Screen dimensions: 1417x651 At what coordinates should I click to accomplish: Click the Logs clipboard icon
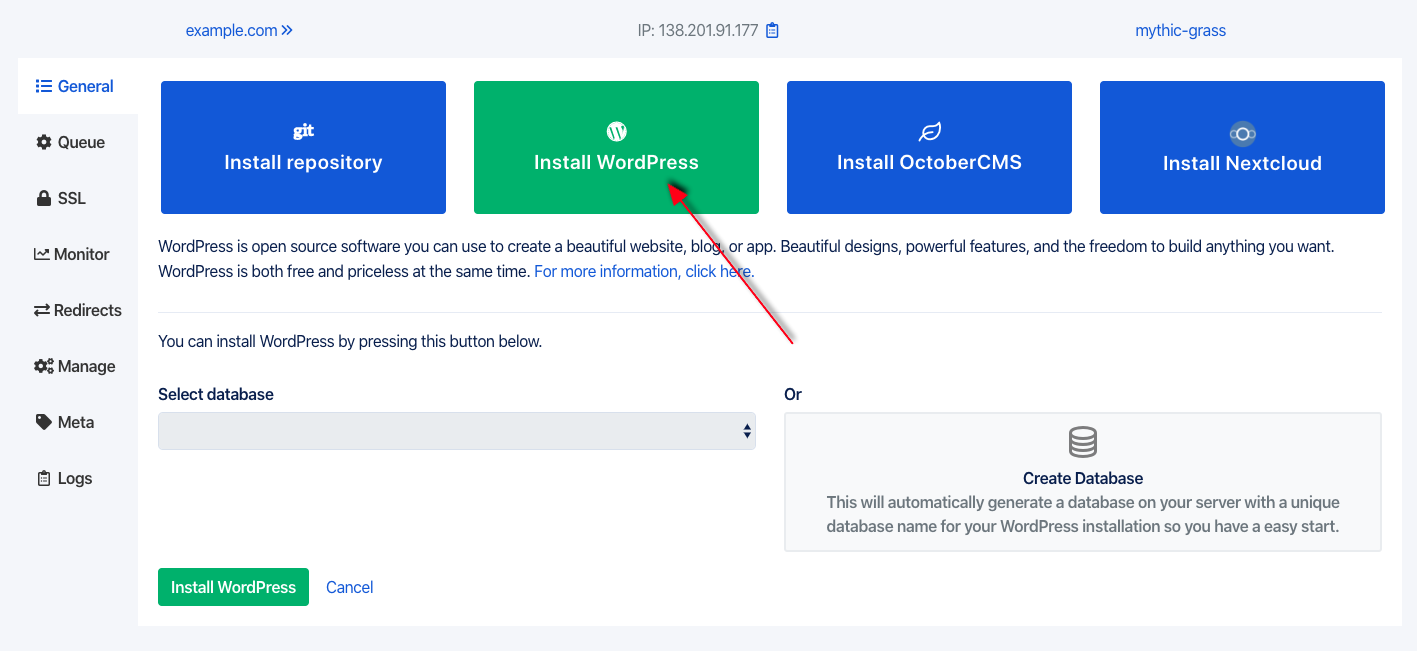point(44,478)
